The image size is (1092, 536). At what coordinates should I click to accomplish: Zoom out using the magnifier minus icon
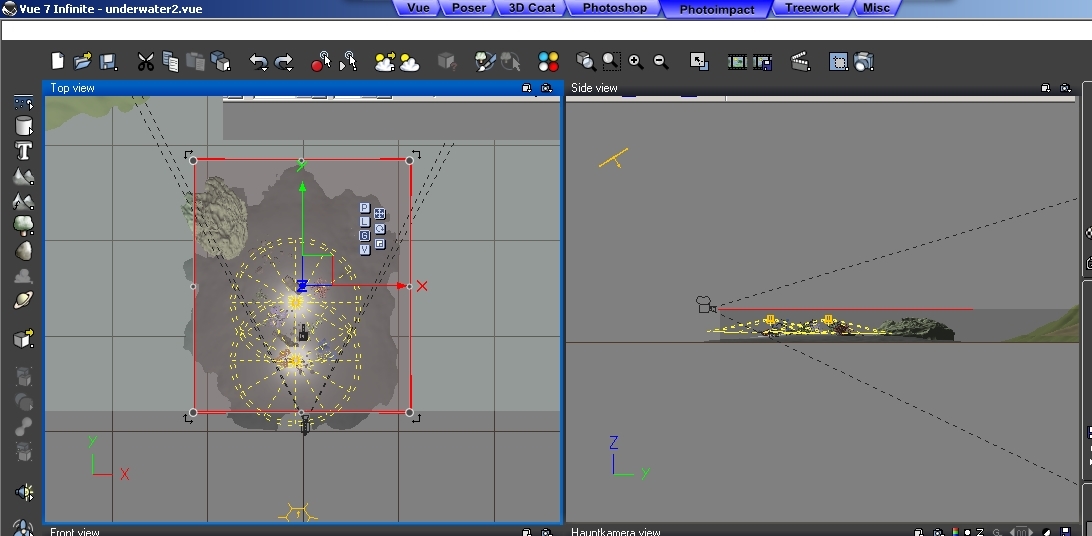660,62
